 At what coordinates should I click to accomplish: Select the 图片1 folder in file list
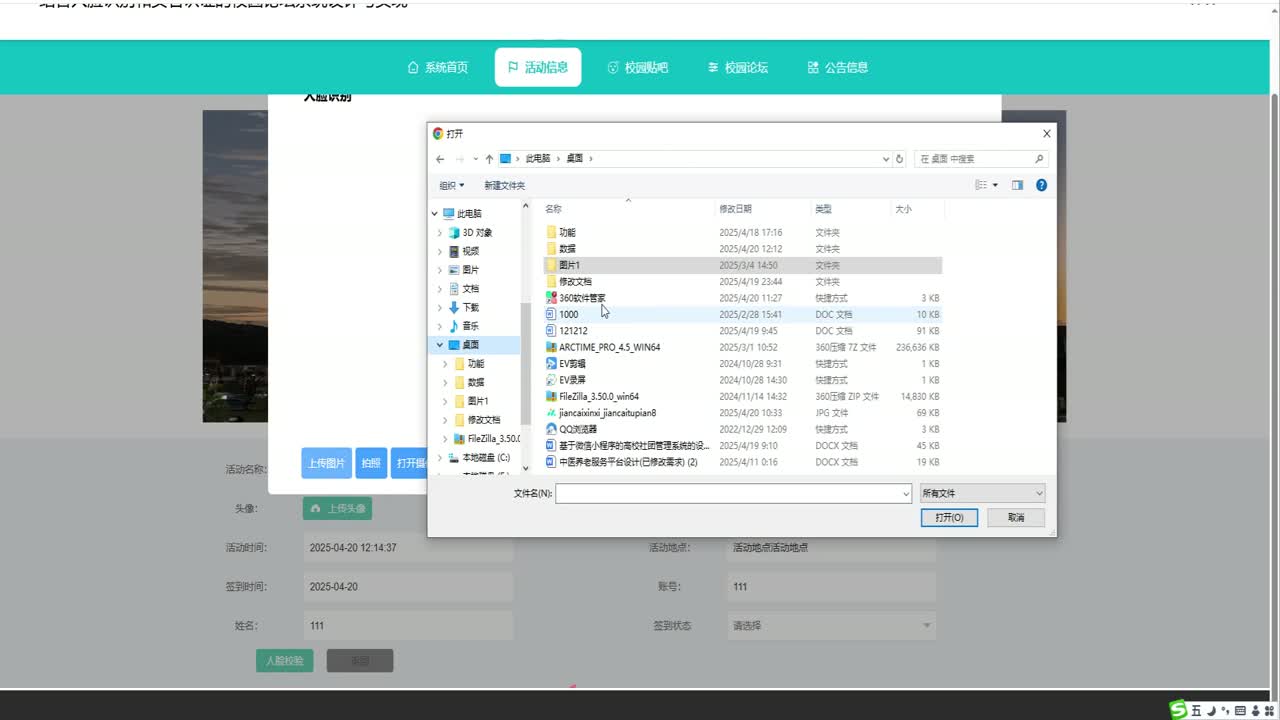click(x=569, y=265)
